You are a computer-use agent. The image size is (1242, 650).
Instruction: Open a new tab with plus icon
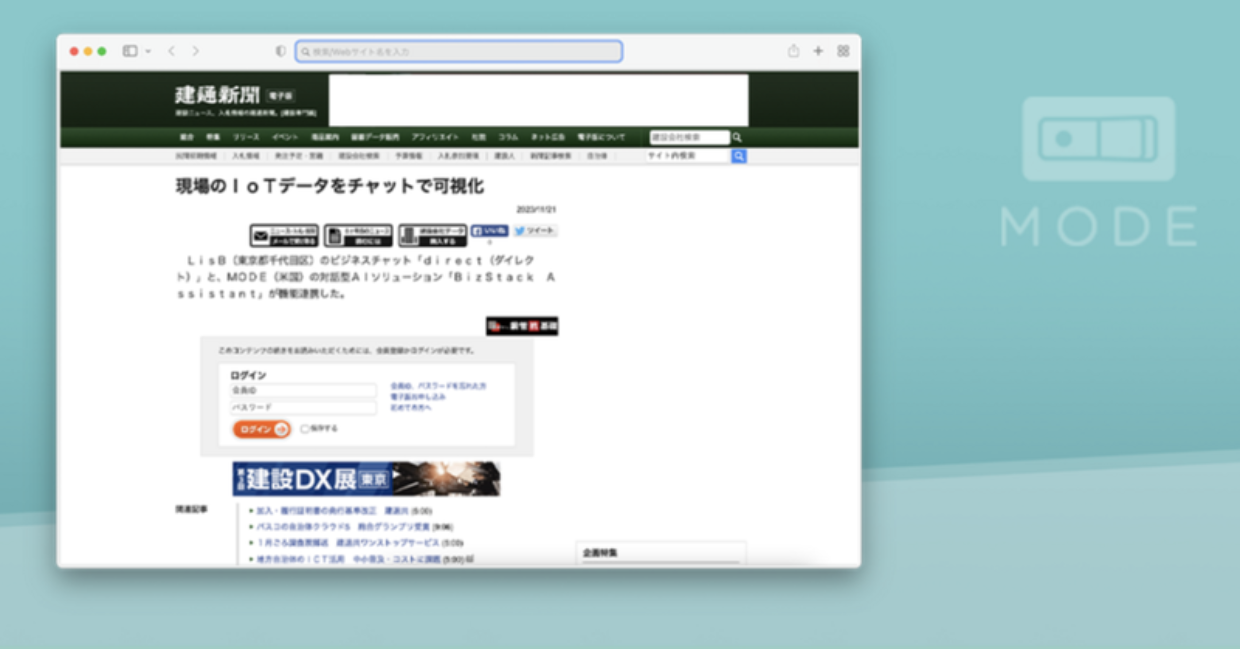click(818, 51)
